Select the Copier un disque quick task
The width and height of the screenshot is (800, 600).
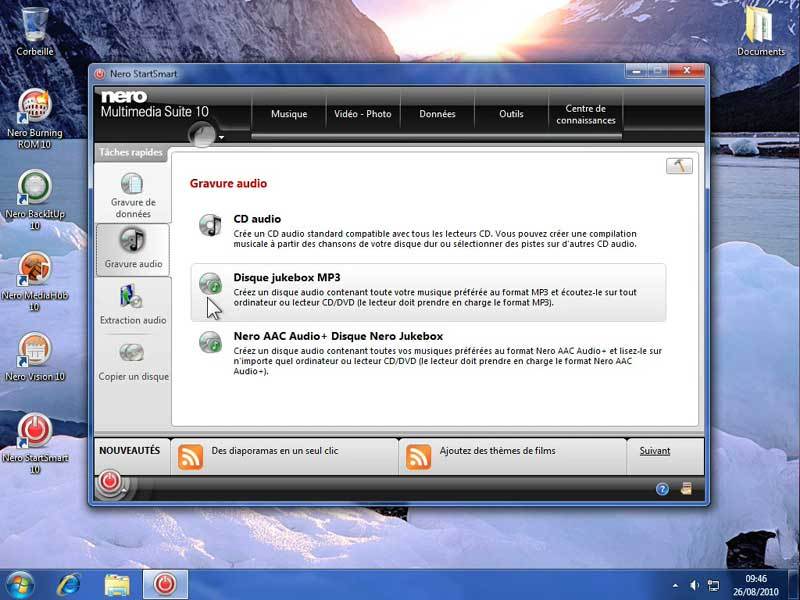pos(133,362)
